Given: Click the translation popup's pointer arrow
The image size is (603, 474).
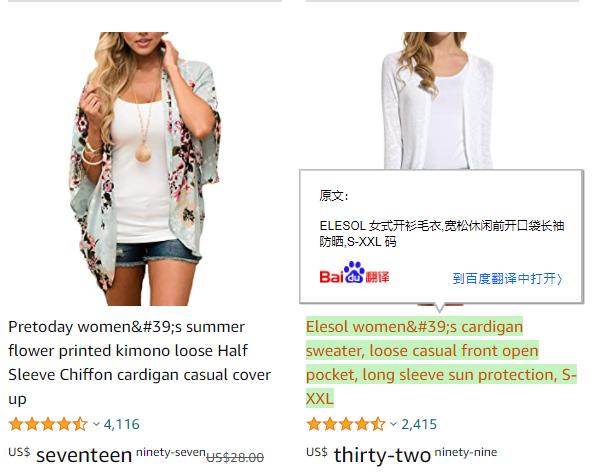Looking at the screenshot, I should [440, 308].
